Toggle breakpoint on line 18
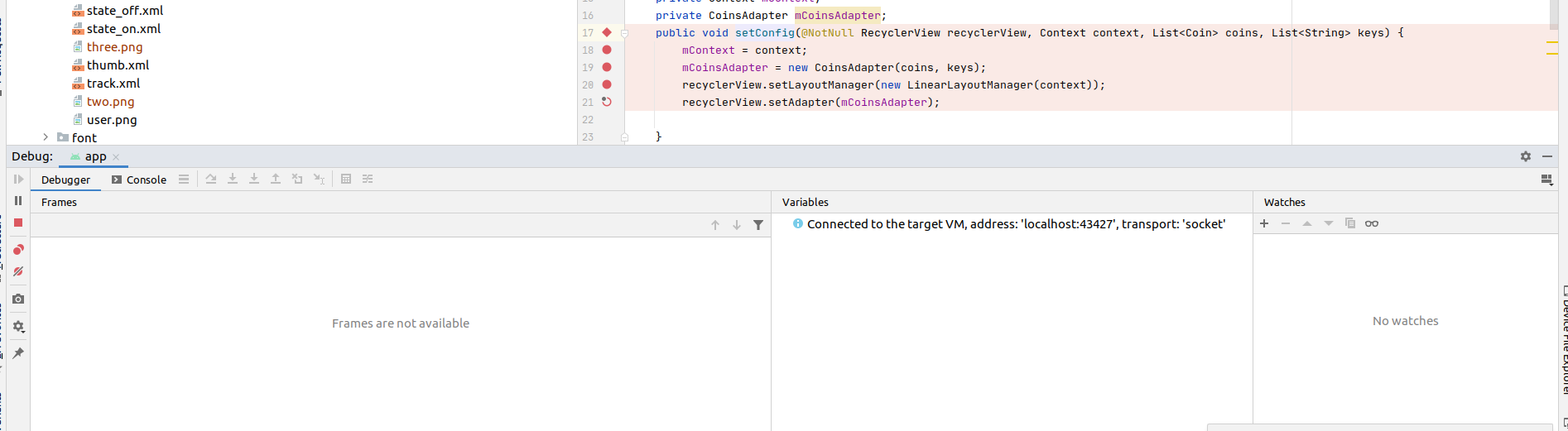Screen dimensions: 1568x431 click(x=607, y=50)
